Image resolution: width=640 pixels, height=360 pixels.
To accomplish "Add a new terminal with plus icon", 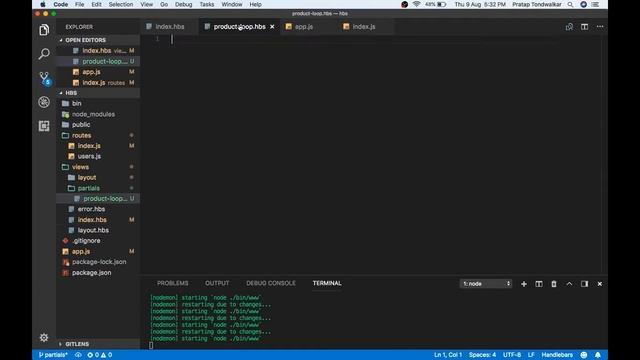I will point(524,284).
